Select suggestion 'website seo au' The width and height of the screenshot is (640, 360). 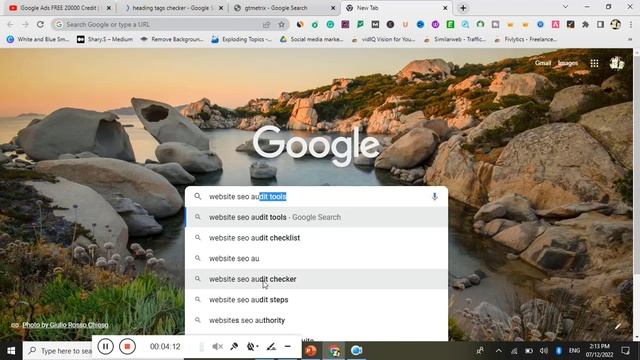click(x=317, y=258)
